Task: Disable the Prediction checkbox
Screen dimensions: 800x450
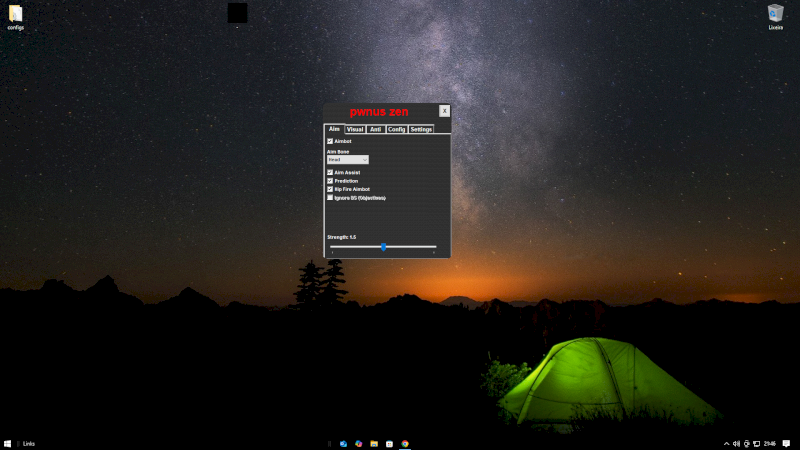Action: coord(330,180)
